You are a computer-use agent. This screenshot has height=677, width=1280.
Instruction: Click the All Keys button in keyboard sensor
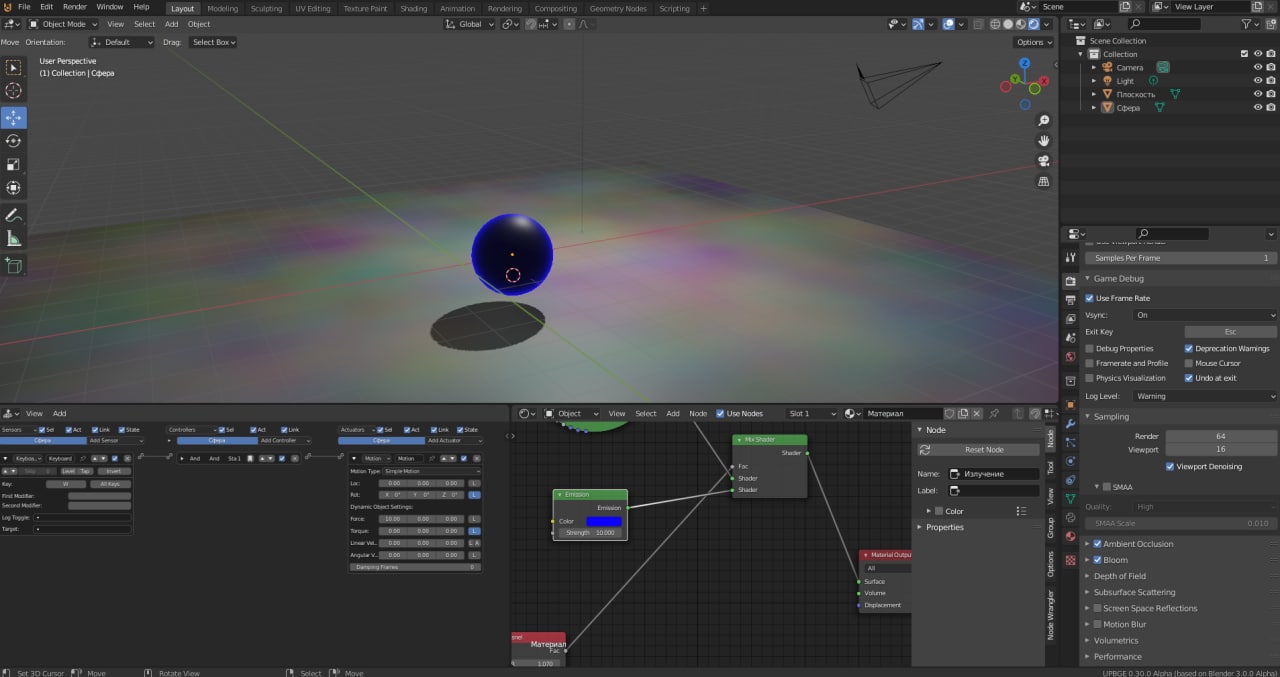click(x=110, y=483)
